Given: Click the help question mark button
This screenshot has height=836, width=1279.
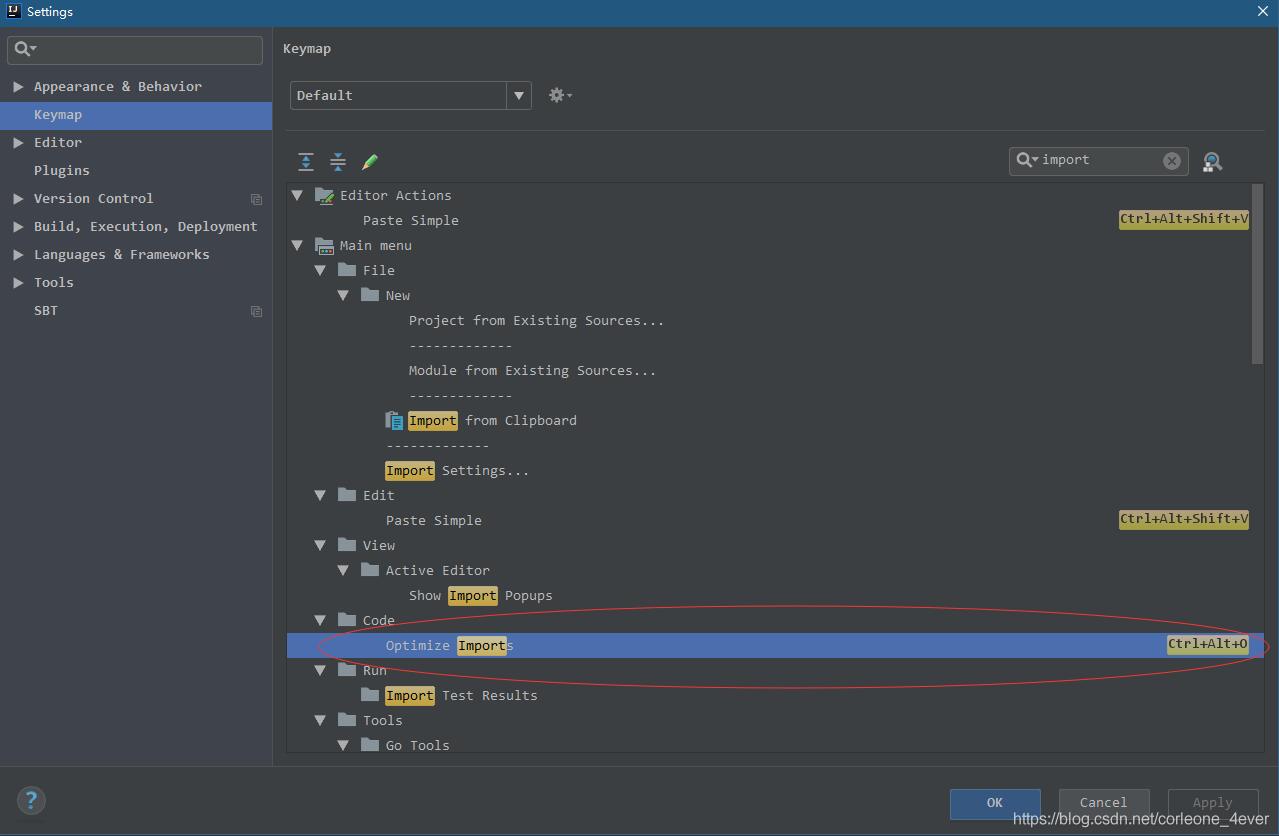Looking at the screenshot, I should (31, 800).
